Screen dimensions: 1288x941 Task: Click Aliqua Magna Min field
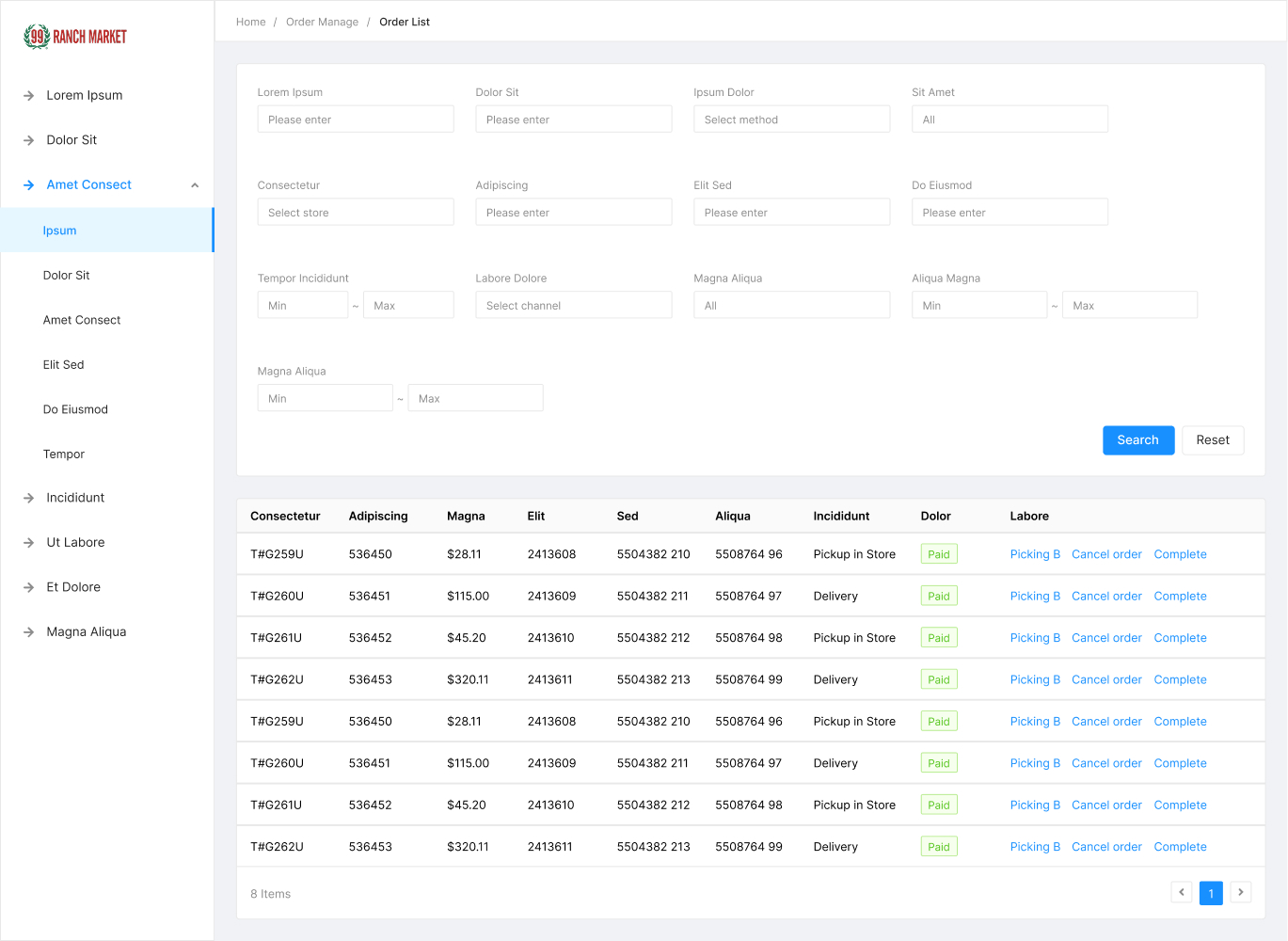[x=979, y=306]
